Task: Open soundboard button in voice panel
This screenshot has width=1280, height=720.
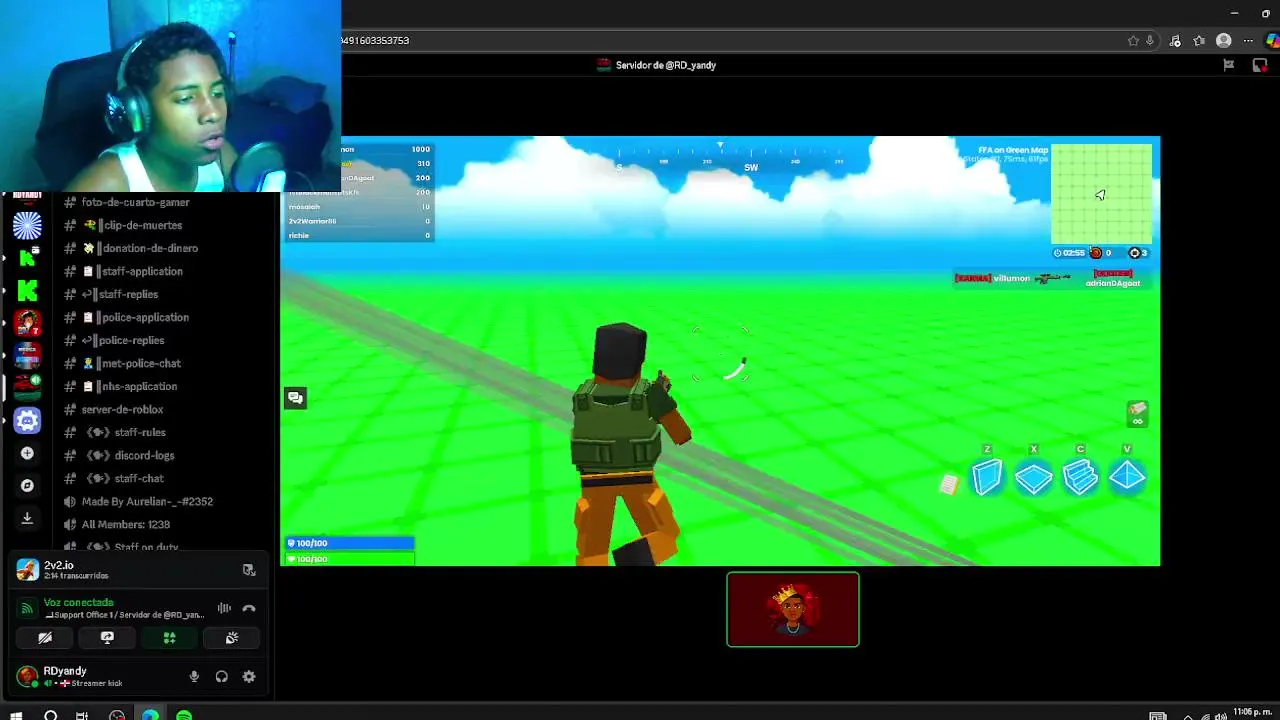Action: [232, 638]
